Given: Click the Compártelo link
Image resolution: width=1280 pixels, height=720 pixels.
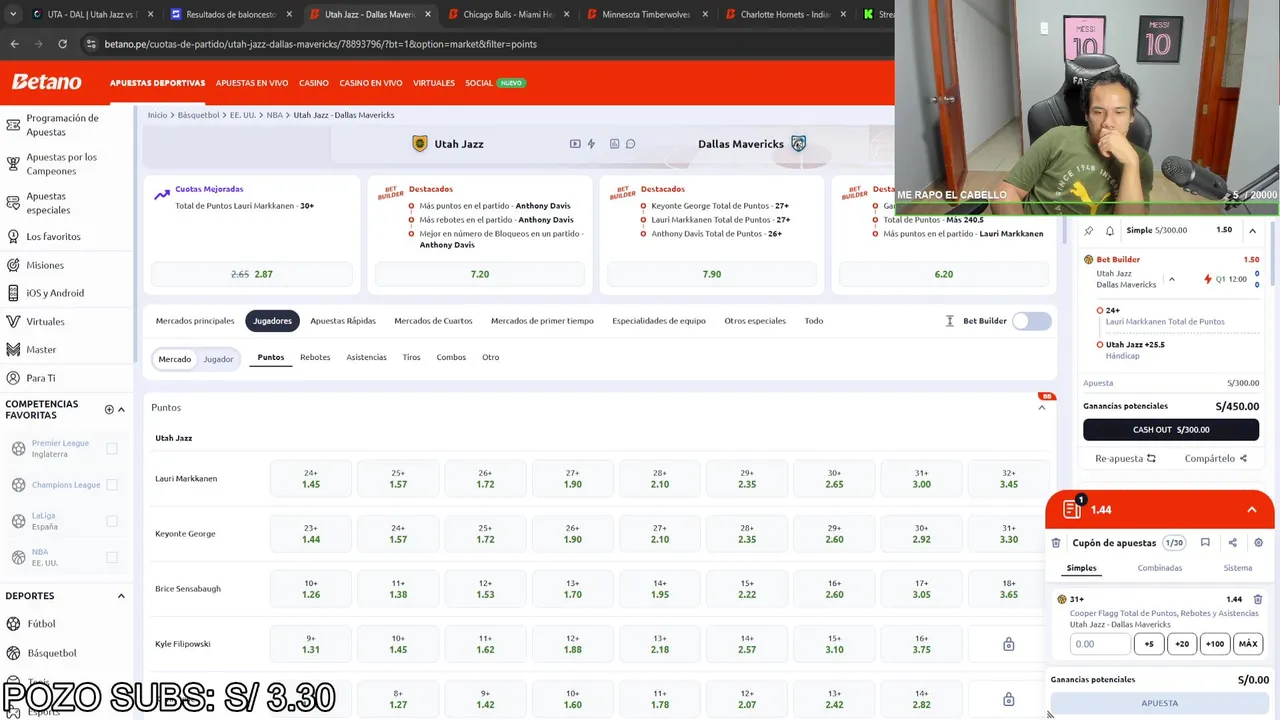Looking at the screenshot, I should [1216, 458].
